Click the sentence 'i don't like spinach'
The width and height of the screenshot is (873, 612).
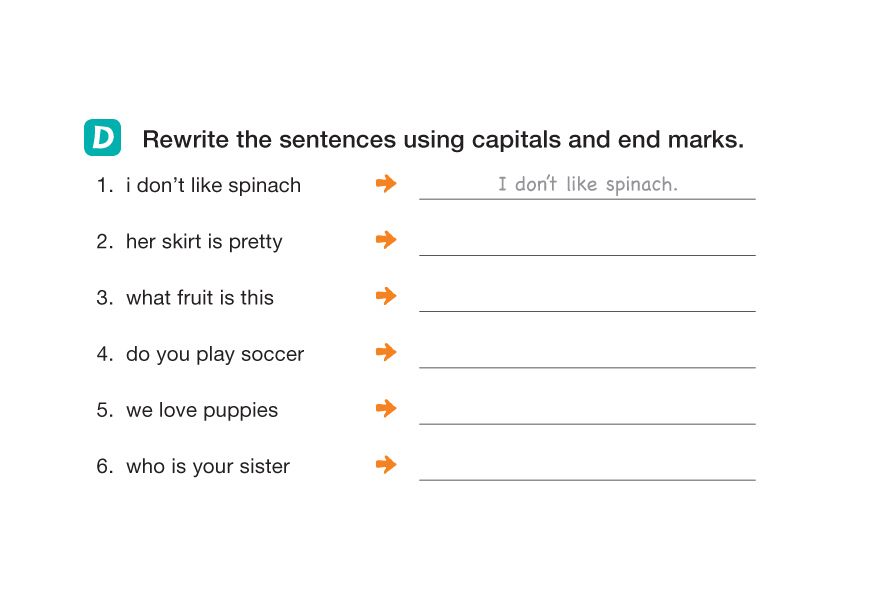coord(213,185)
